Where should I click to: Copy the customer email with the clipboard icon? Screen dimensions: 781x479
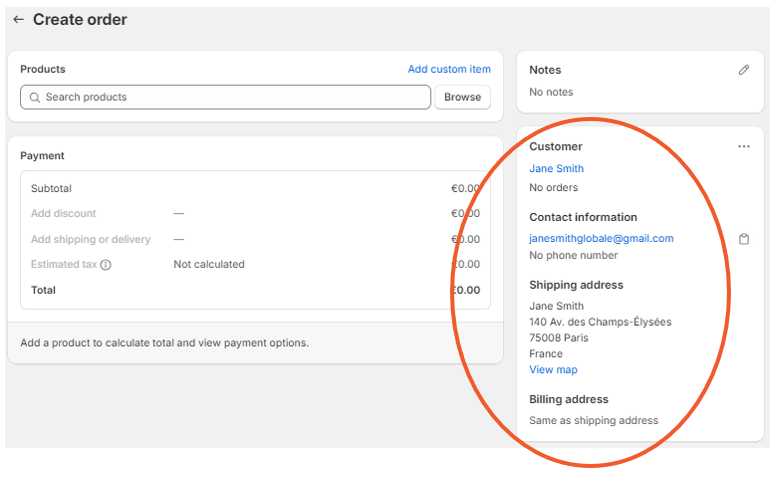coord(744,239)
